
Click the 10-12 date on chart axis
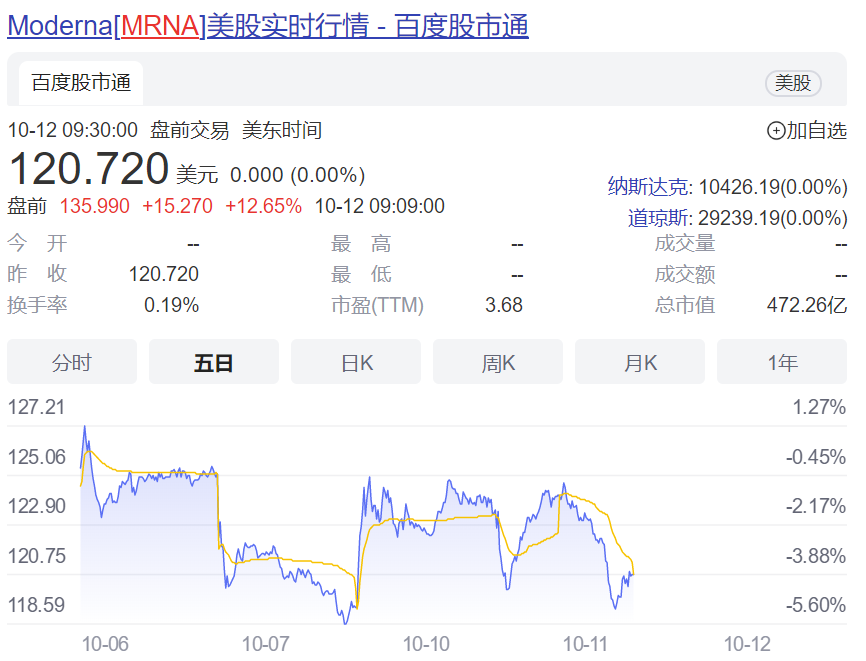tap(747, 643)
